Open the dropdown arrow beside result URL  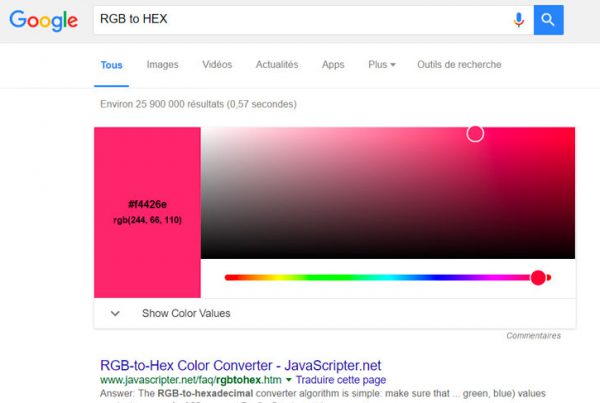[289, 380]
